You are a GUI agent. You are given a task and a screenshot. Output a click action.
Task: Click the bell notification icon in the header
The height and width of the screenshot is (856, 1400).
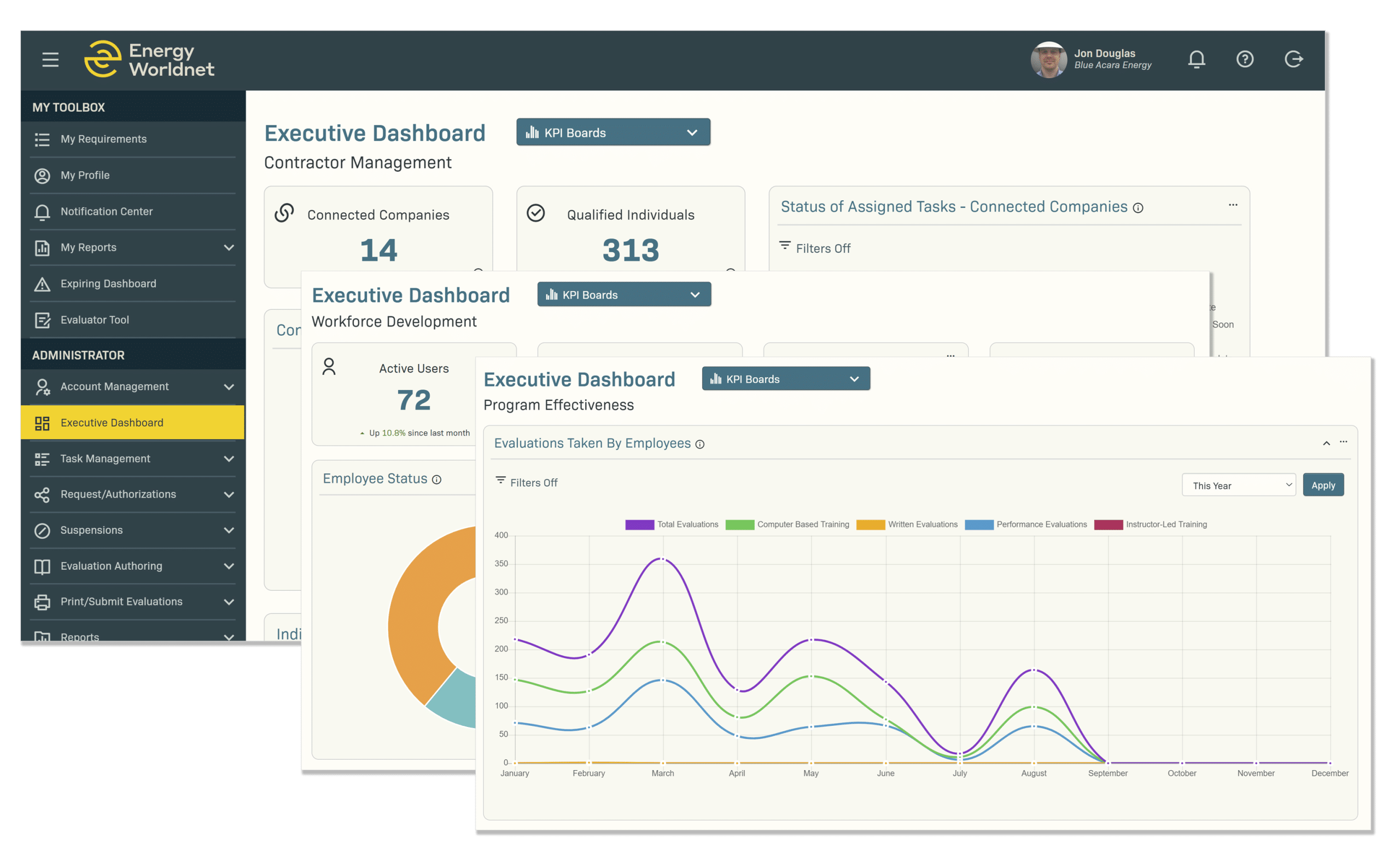[1196, 59]
